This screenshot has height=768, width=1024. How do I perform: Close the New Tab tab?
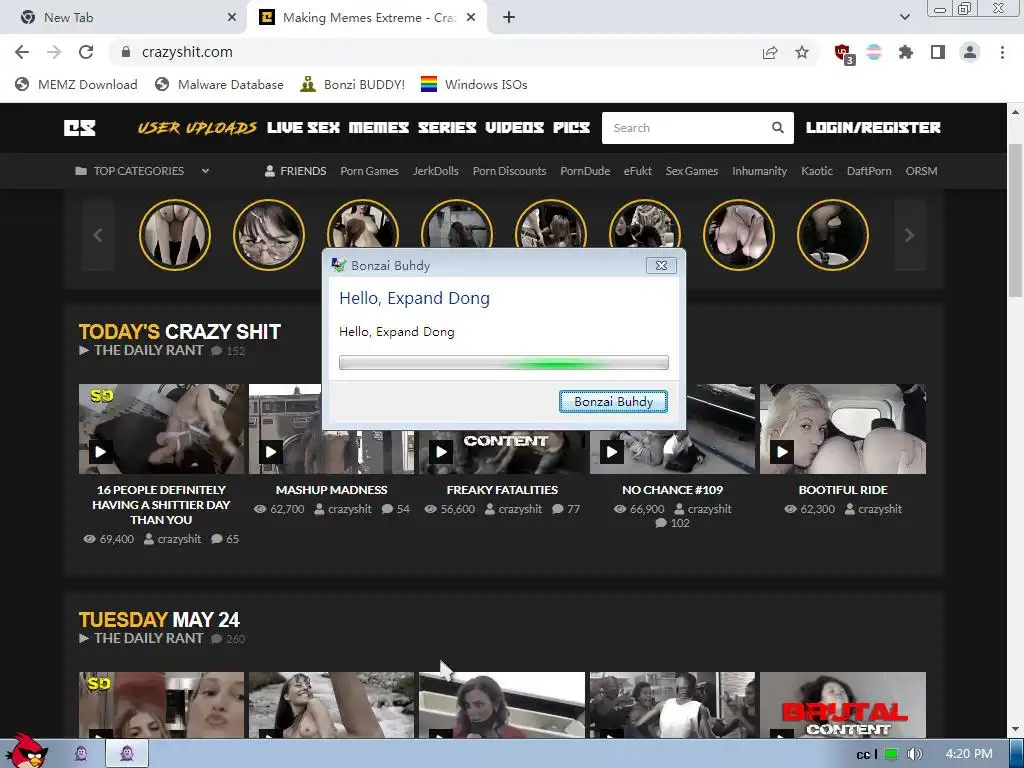point(232,18)
